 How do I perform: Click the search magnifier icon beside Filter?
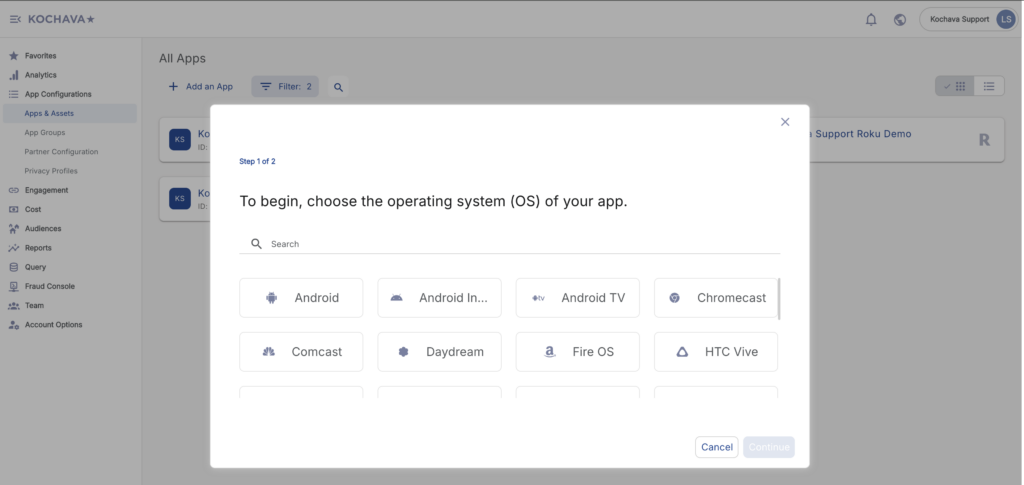(338, 87)
